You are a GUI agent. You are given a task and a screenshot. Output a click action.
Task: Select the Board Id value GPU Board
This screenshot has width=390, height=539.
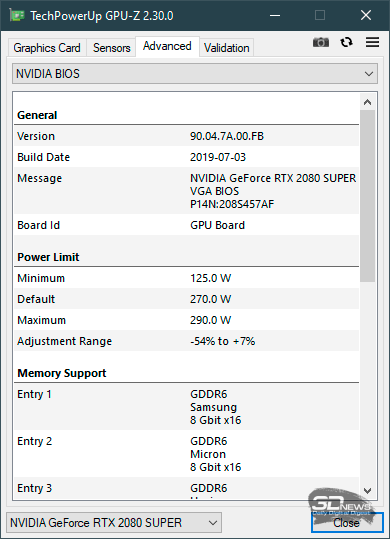pos(217,225)
